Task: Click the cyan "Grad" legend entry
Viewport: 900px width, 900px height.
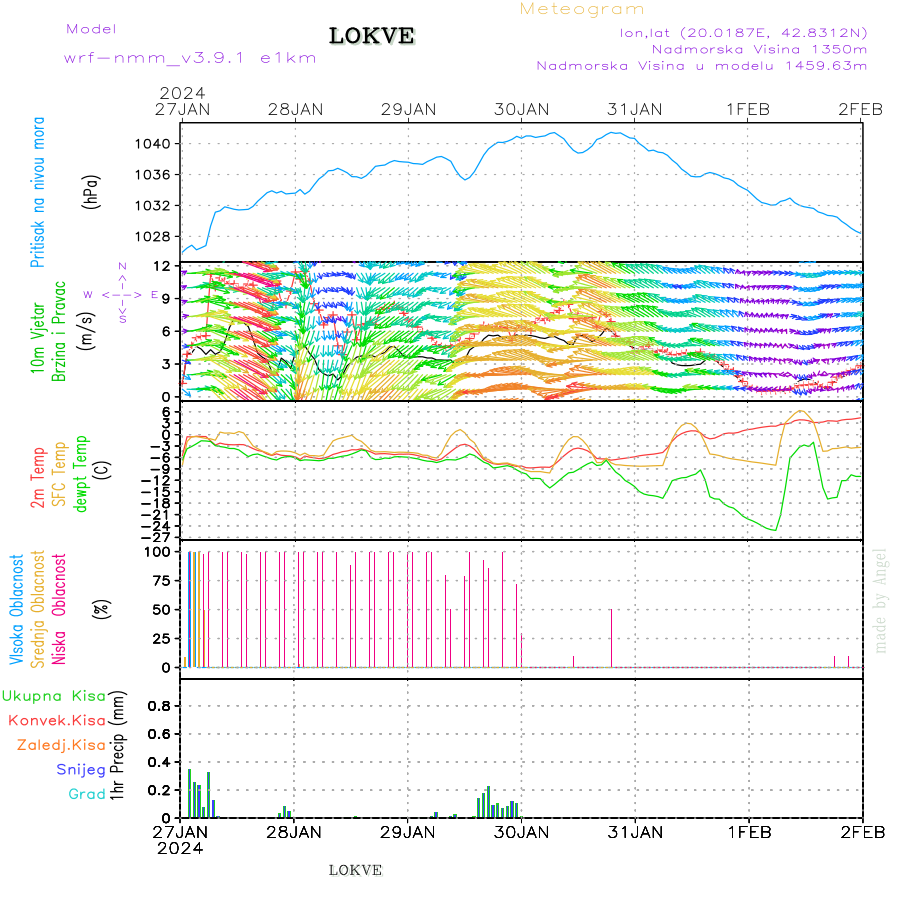Action: point(87,794)
